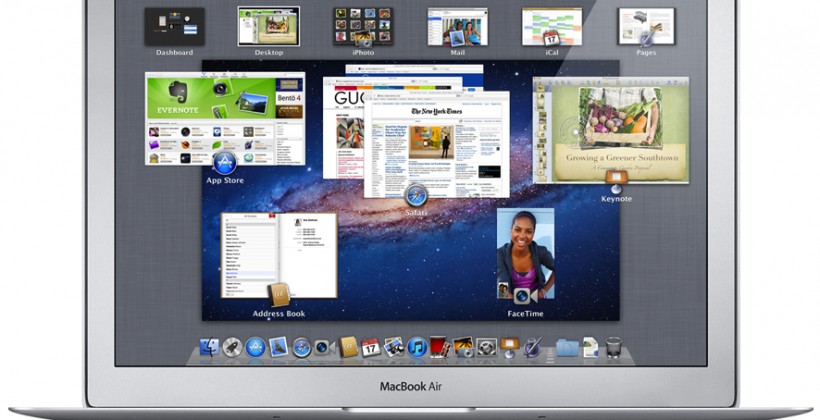Switch to the Pages space
This screenshot has height=420, width=820.
646,26
